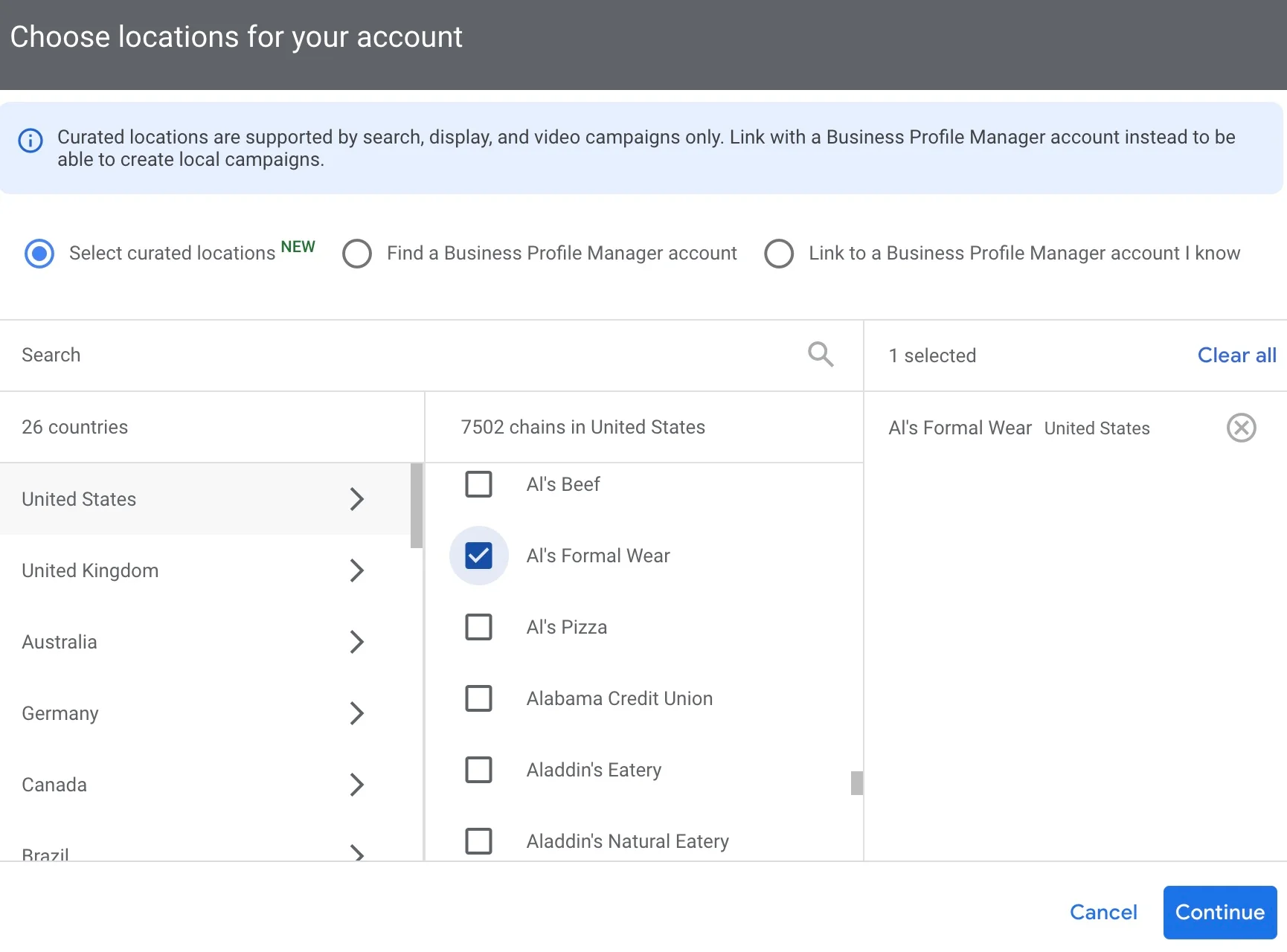This screenshot has width=1287, height=952.
Task: Check the Al's Beef checkbox
Action: tap(478, 484)
